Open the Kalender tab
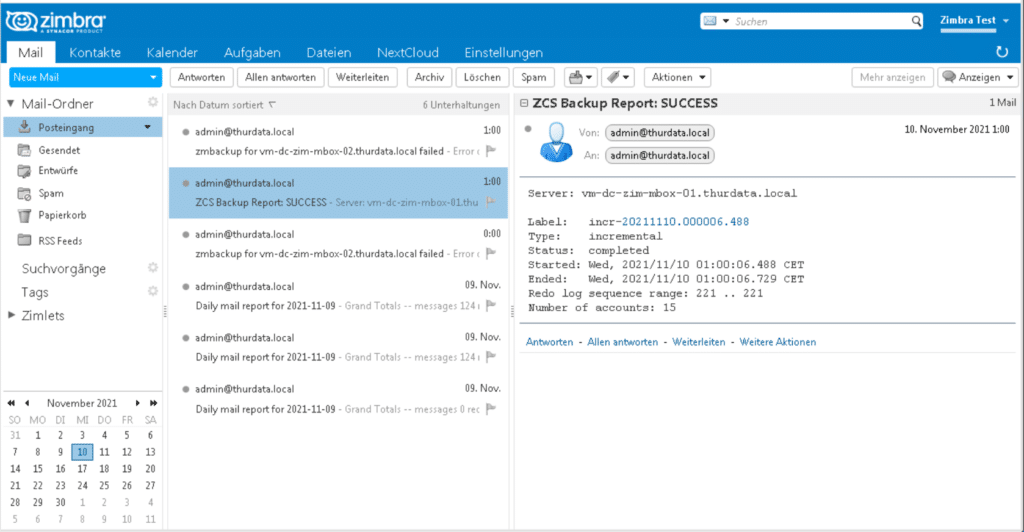 pos(172,52)
